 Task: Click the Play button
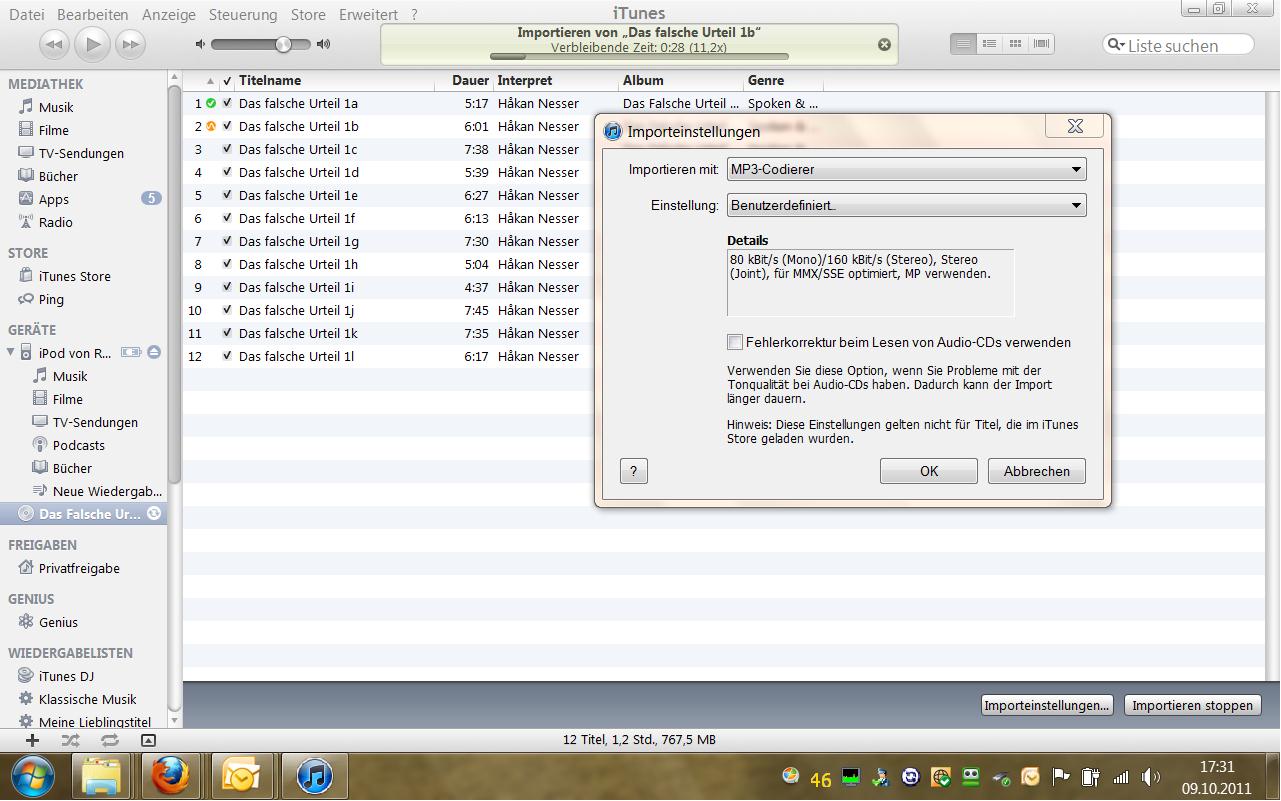click(93, 43)
